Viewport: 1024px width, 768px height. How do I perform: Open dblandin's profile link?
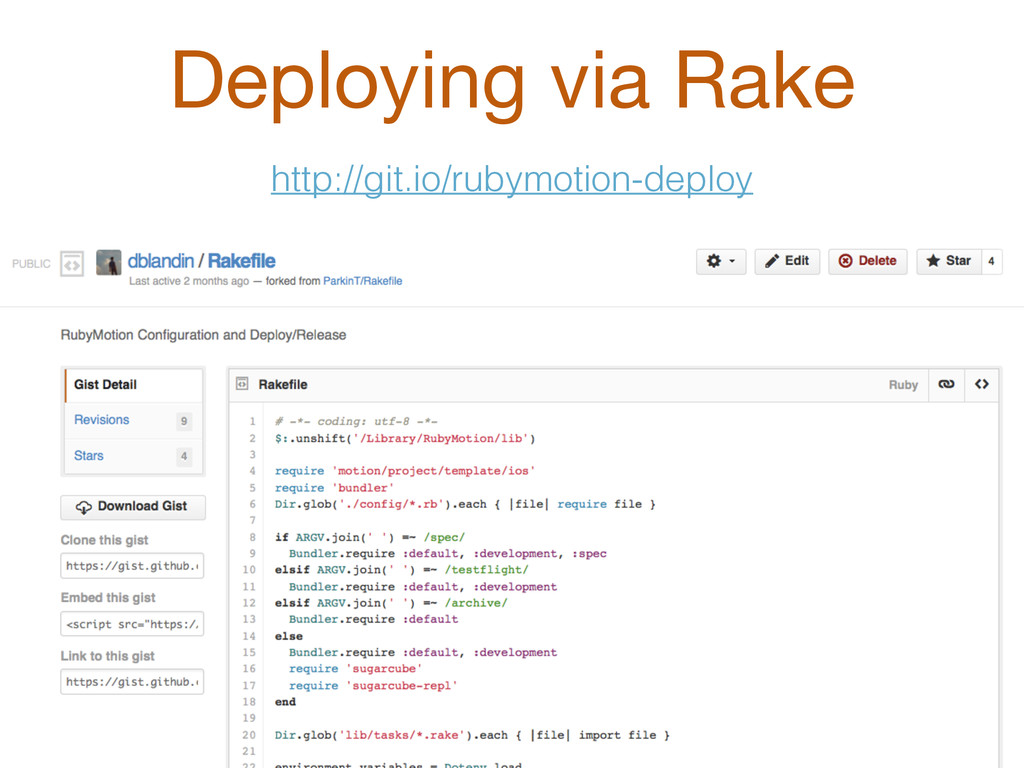[x=161, y=261]
